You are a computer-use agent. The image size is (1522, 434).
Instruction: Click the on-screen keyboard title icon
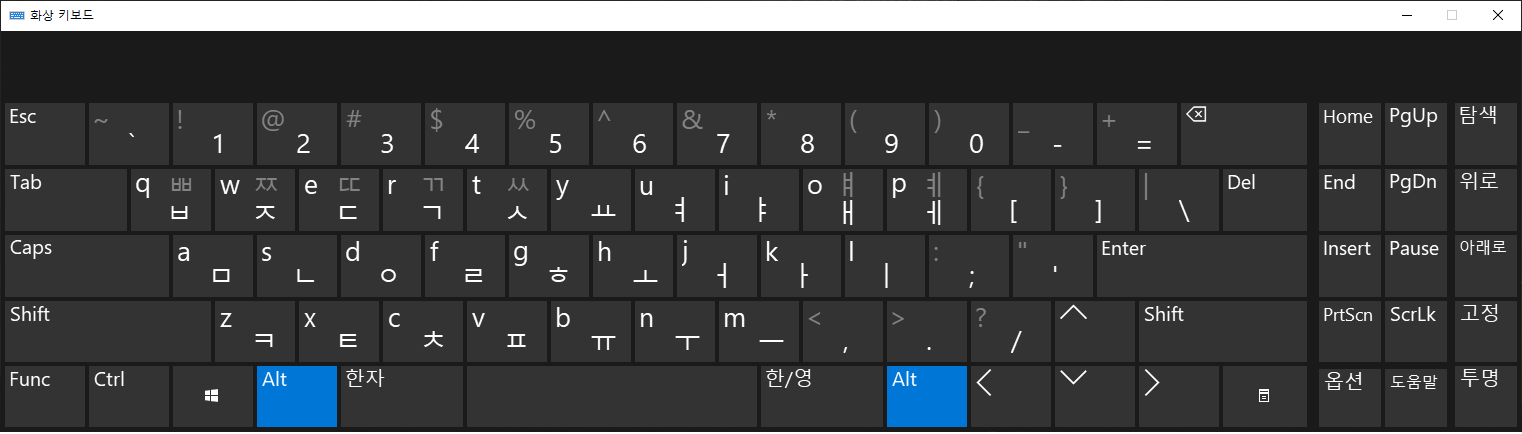pyautogui.click(x=17, y=15)
